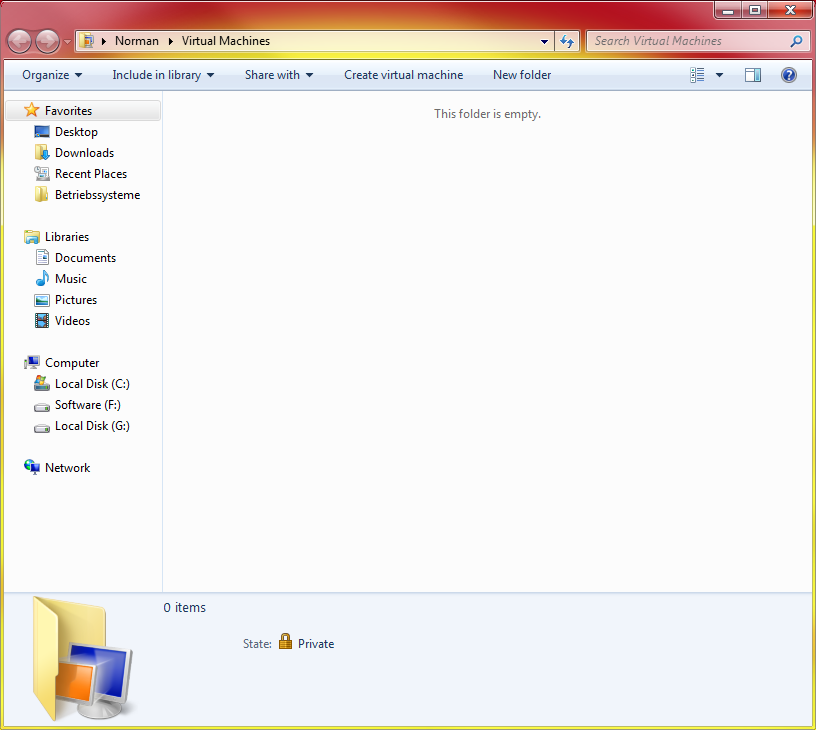
Task: Click the Forward navigation arrow button
Action: 46,41
